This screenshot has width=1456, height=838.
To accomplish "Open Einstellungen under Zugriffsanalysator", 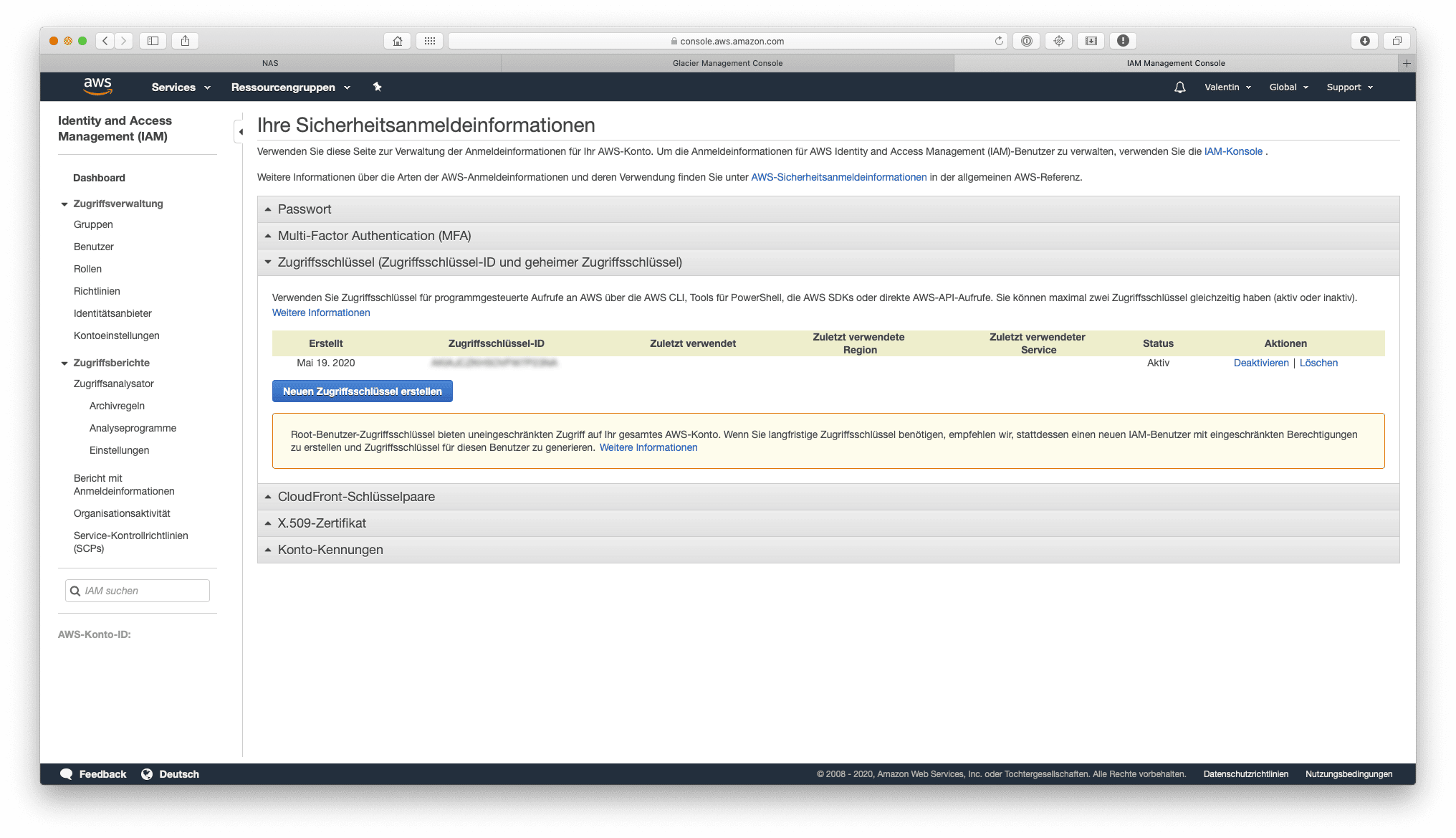I will click(x=119, y=450).
